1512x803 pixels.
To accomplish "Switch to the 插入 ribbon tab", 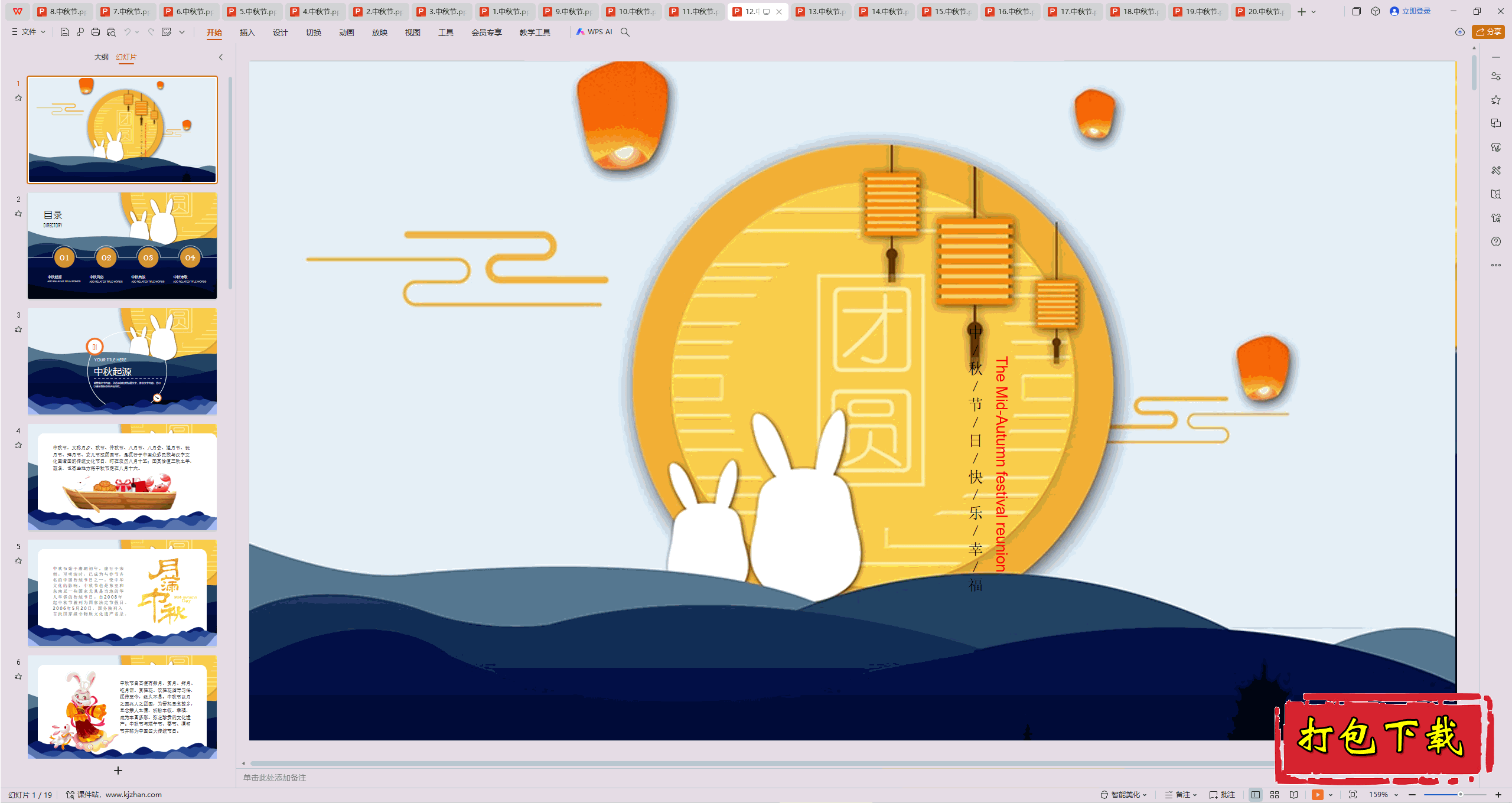I will tap(247, 32).
